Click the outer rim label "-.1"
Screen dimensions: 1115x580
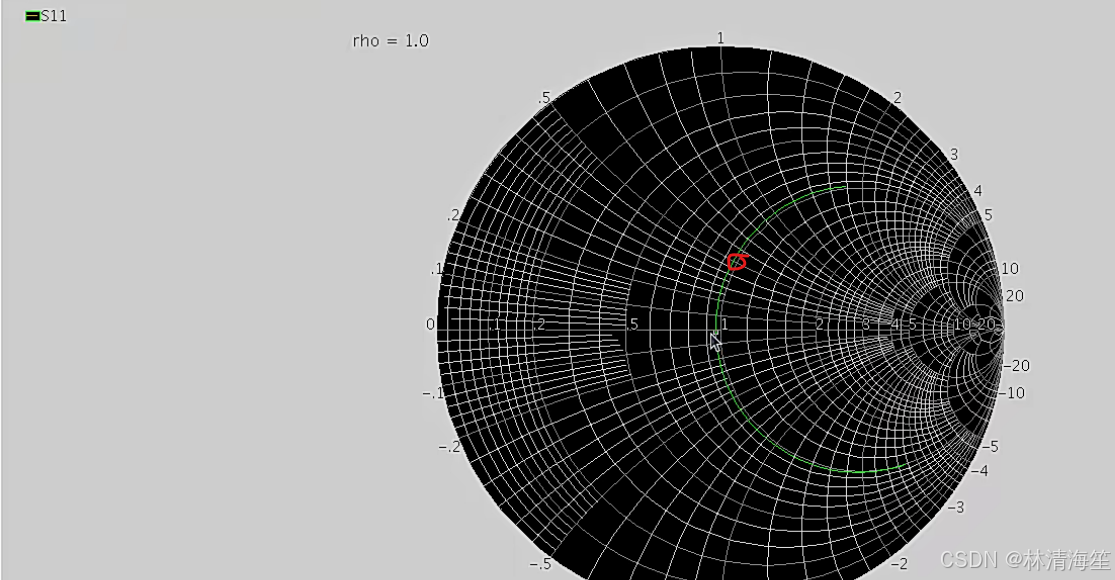click(434, 393)
